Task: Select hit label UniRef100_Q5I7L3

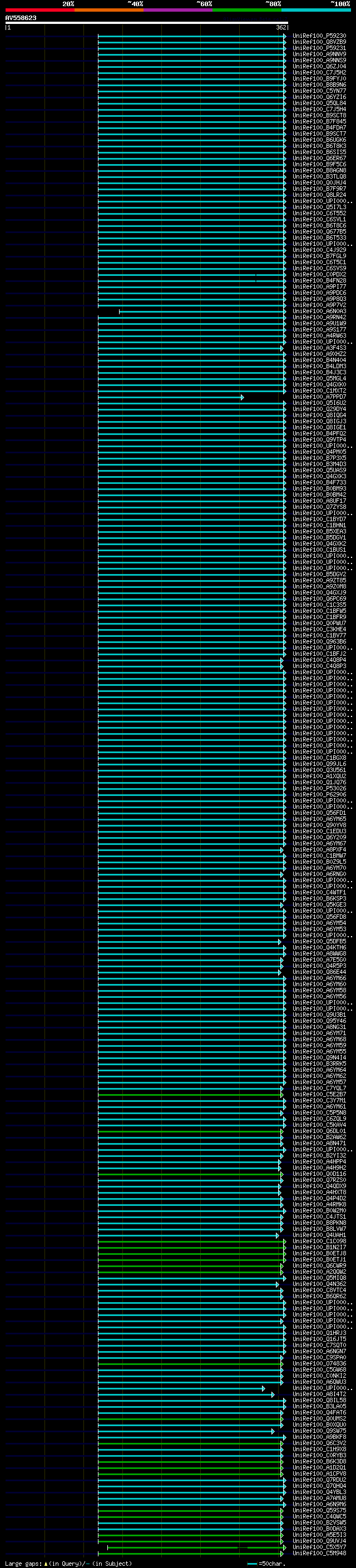Action: coord(319,207)
